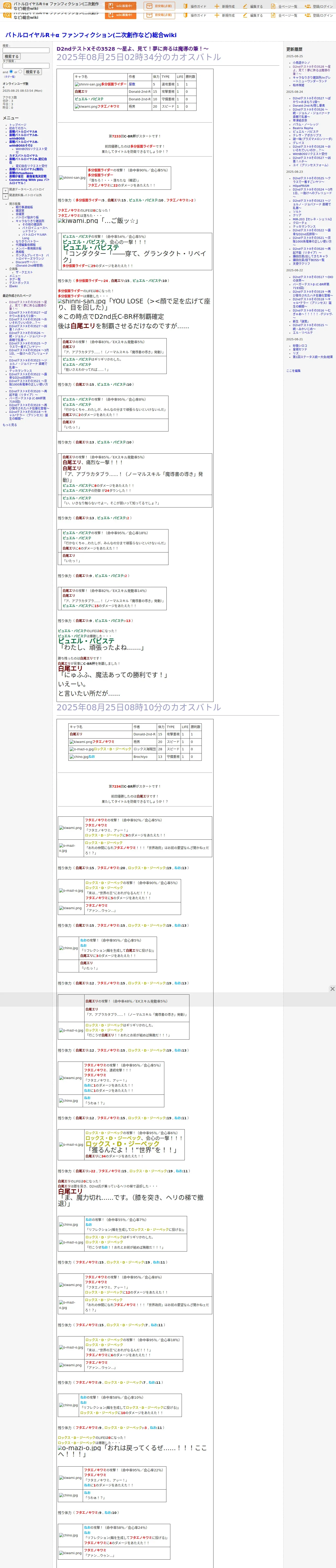The width and height of the screenshot is (336, 1568).
Task: Open 柏木咲姫 in 更新履歴
Action: pyautogui.click(x=298, y=85)
